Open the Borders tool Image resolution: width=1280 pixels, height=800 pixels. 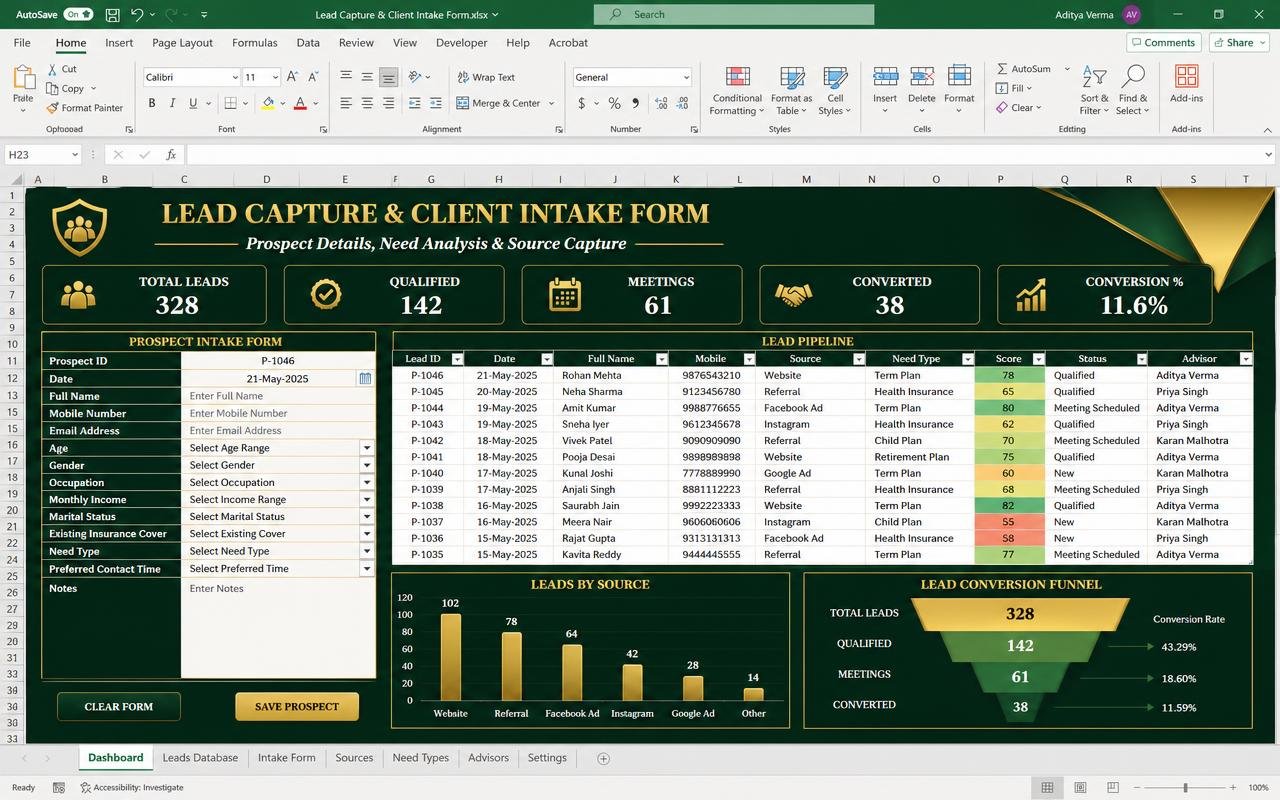tap(231, 103)
